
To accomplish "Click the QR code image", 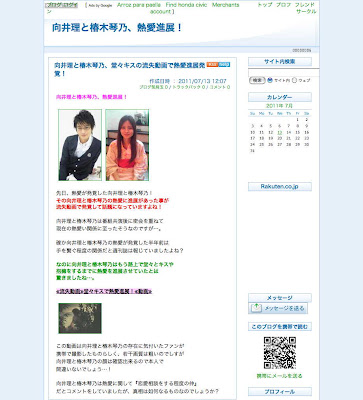I will 280,353.
